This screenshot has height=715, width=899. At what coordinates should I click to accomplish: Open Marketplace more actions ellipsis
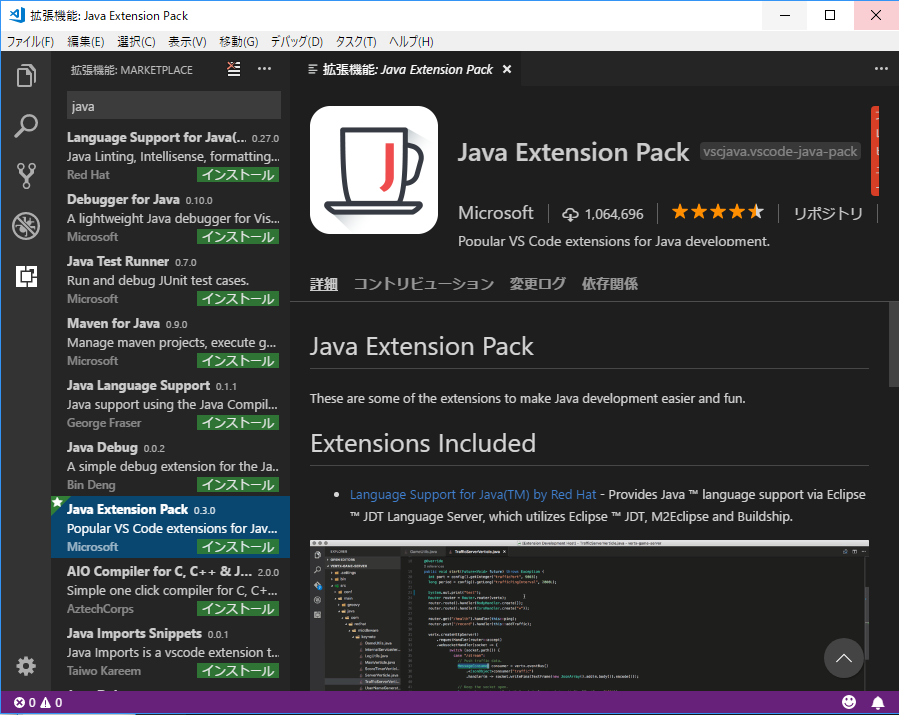click(x=264, y=69)
